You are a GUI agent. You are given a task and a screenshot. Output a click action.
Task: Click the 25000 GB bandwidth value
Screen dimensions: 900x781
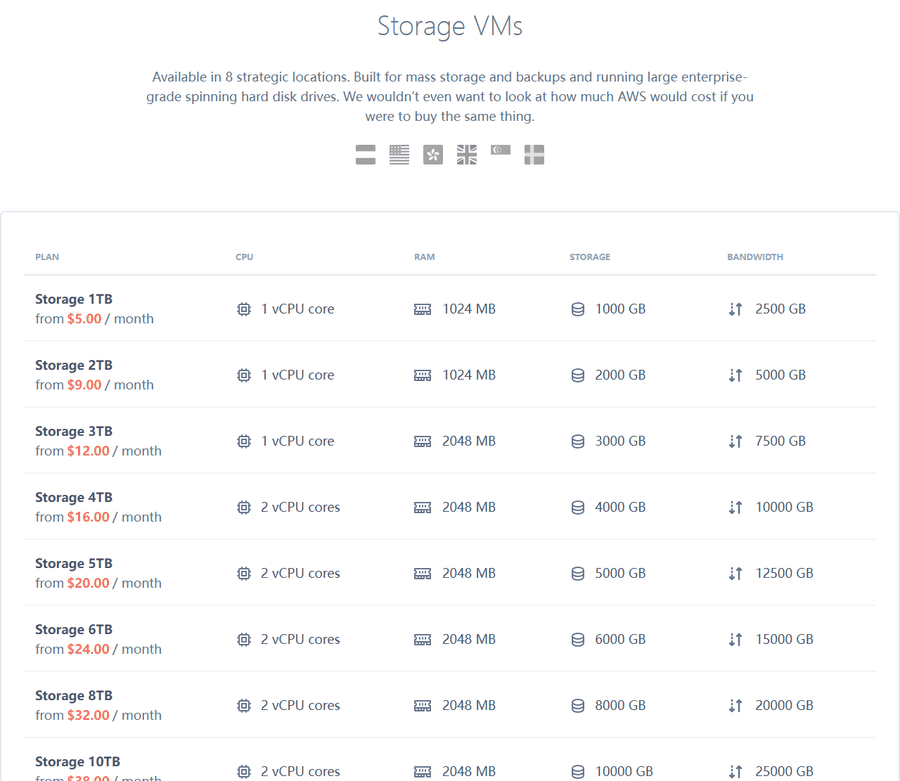pyautogui.click(x=784, y=771)
